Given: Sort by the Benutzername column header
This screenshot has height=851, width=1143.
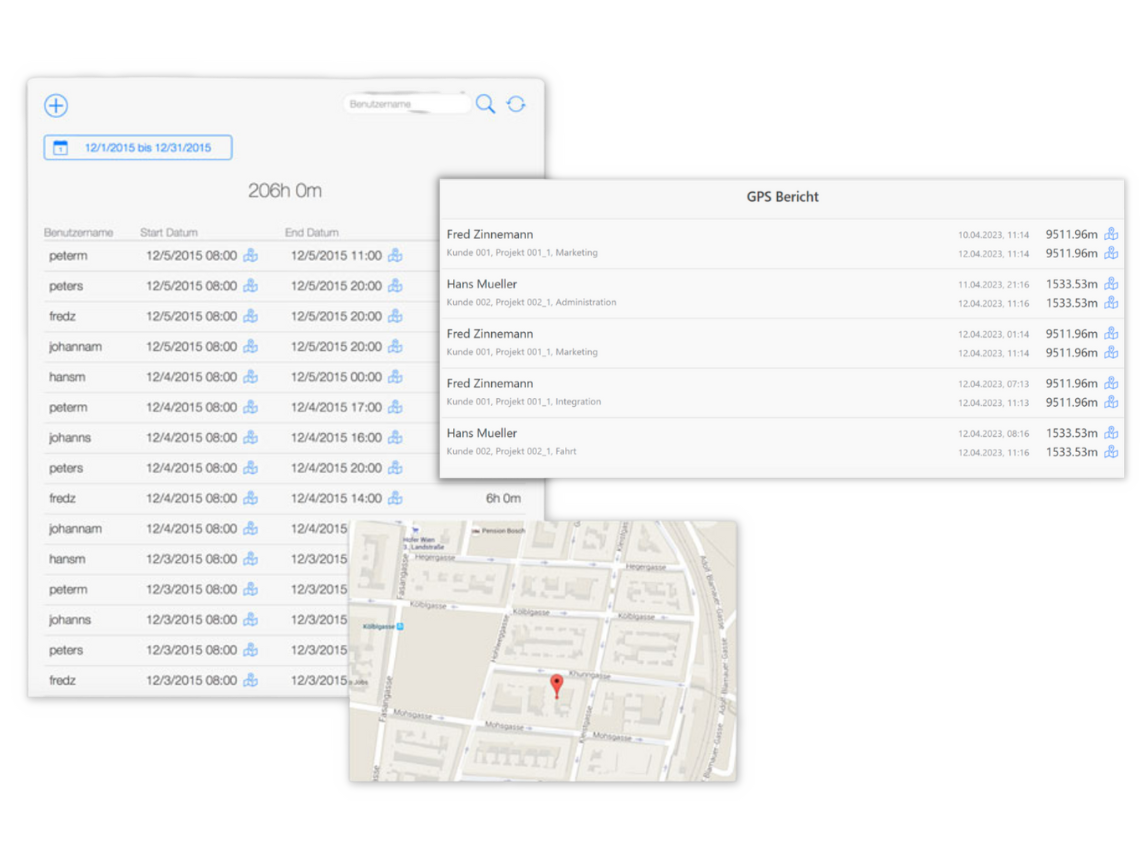Looking at the screenshot, I should coord(78,232).
